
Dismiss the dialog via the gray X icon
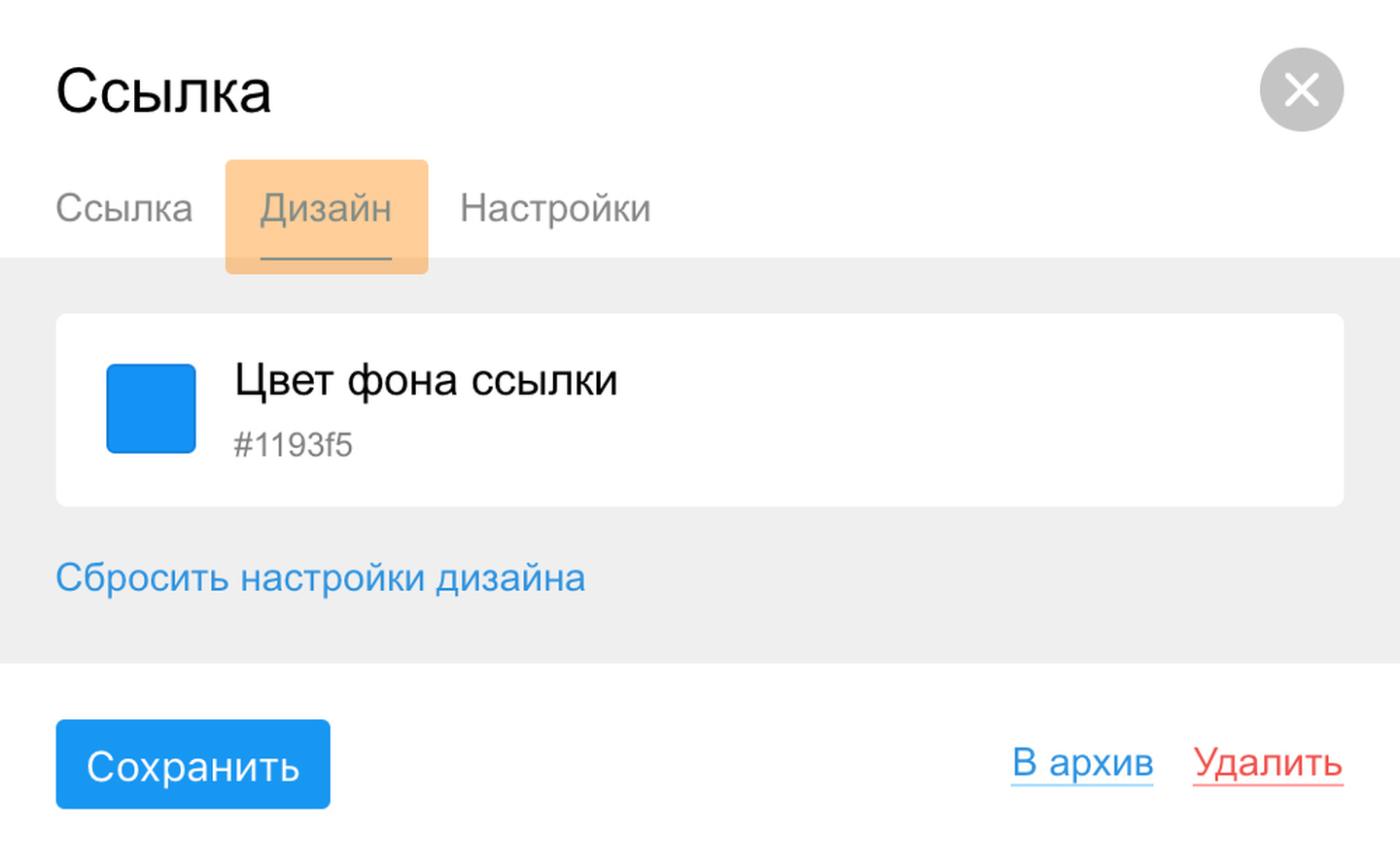[1301, 89]
